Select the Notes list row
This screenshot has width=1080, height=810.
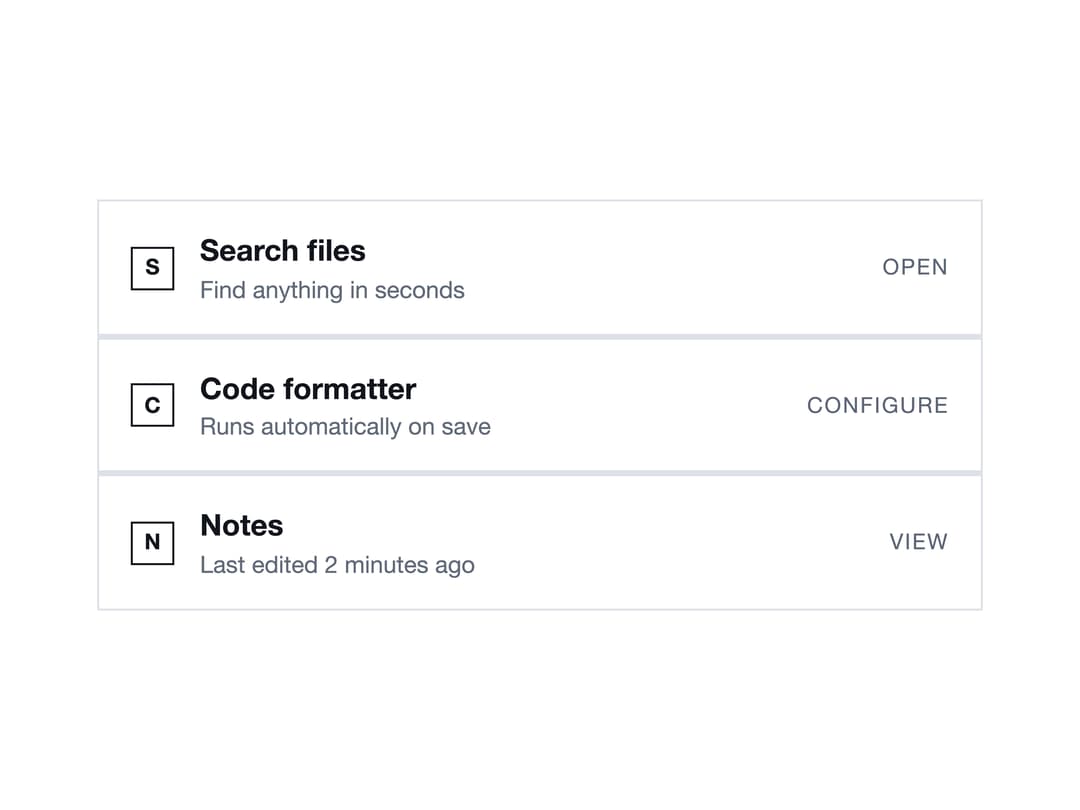click(540, 542)
